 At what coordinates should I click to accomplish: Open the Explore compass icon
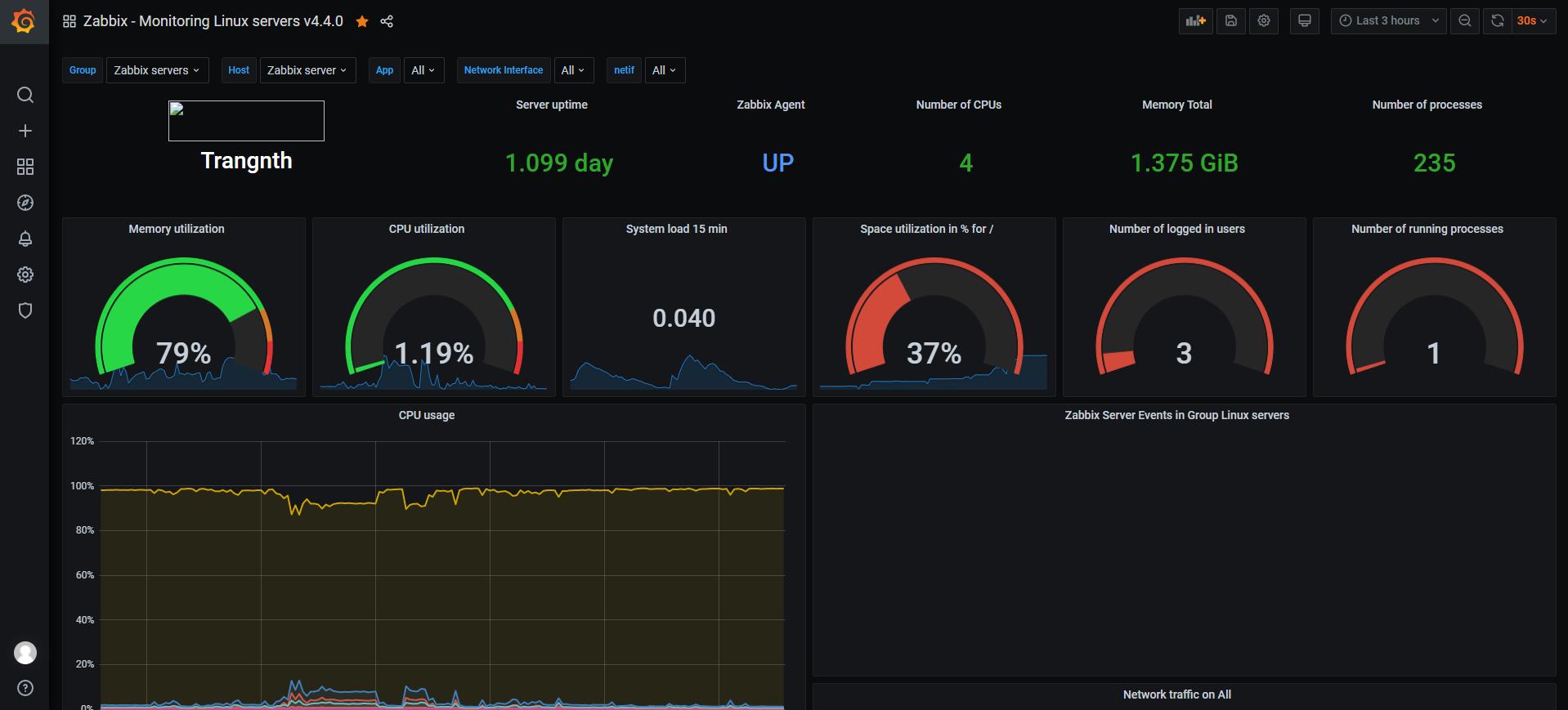(25, 203)
